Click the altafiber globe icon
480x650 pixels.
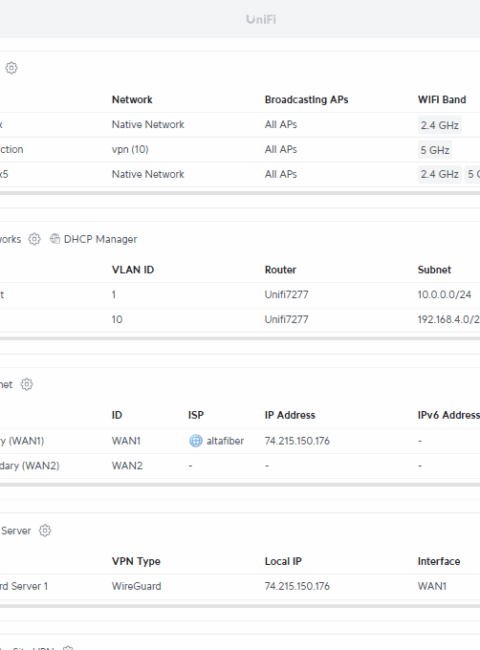tap(196, 441)
